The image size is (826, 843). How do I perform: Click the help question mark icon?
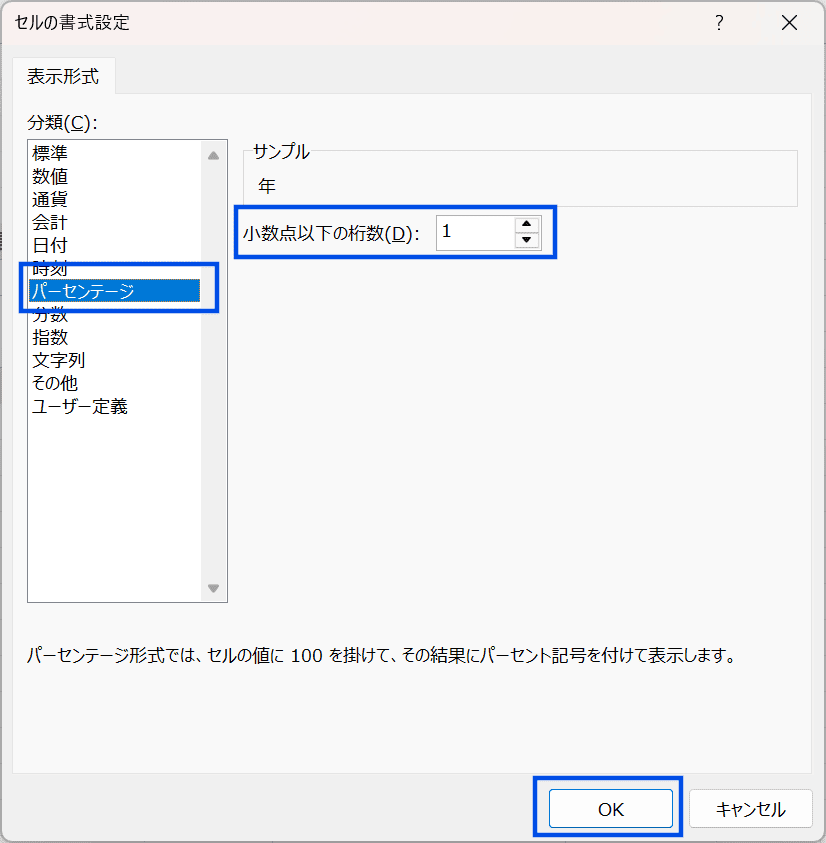[718, 23]
